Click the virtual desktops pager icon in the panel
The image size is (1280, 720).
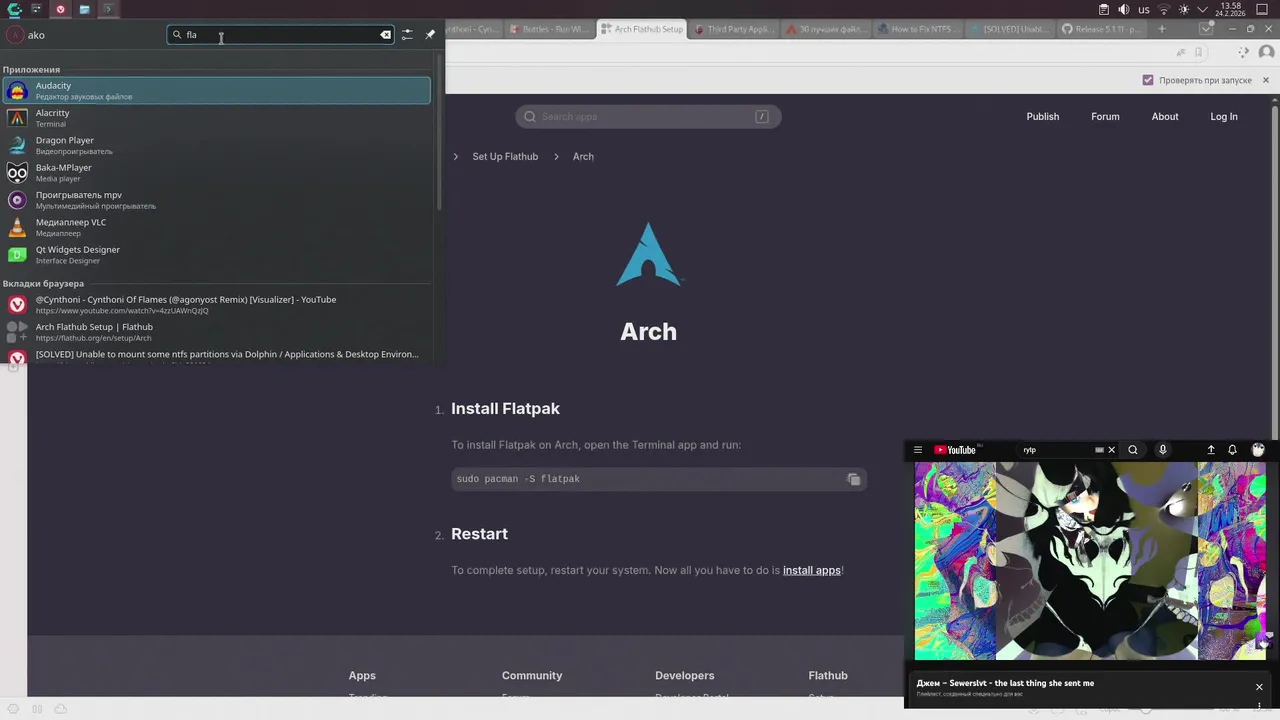coord(36,9)
